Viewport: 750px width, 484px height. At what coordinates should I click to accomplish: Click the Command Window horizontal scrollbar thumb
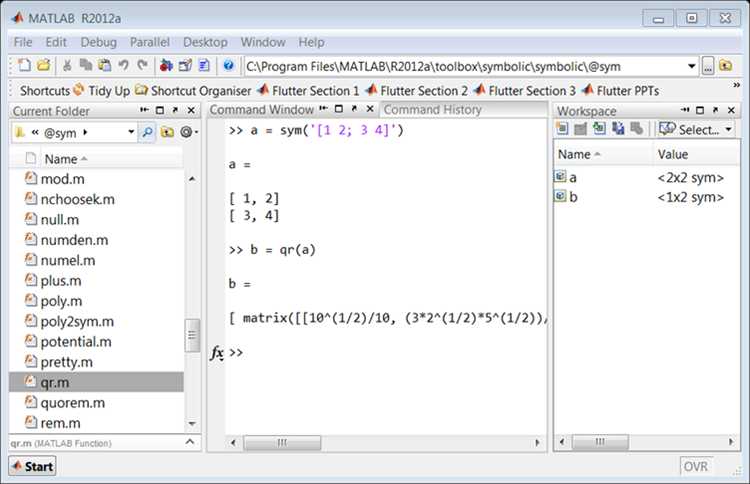point(282,443)
